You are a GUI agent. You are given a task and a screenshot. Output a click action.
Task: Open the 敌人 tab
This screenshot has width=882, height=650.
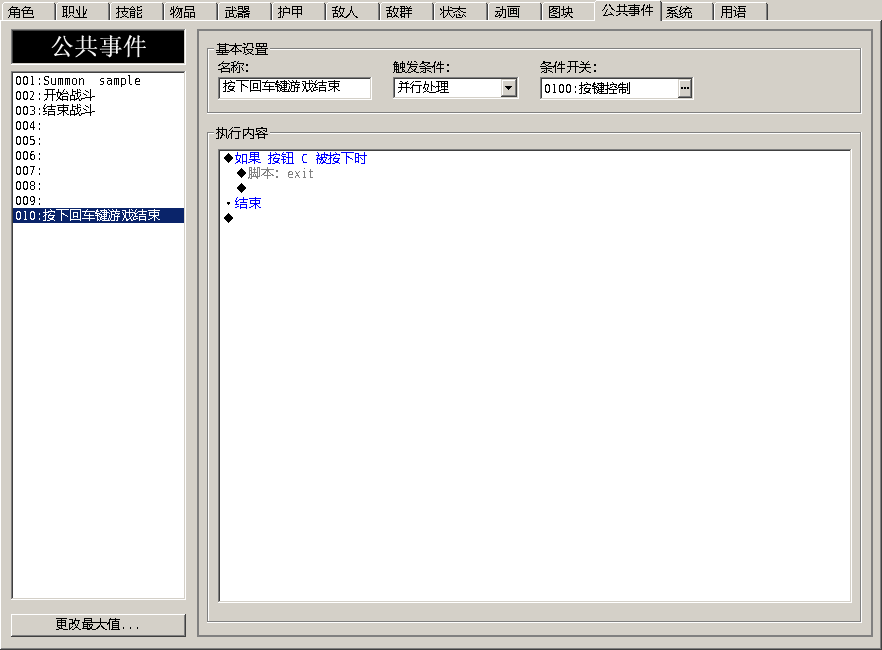click(x=352, y=12)
